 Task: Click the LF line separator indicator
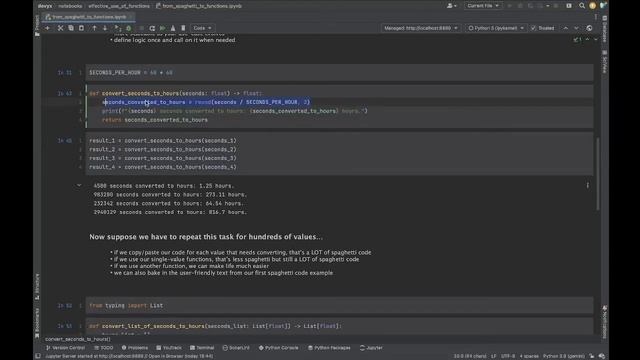point(493,356)
